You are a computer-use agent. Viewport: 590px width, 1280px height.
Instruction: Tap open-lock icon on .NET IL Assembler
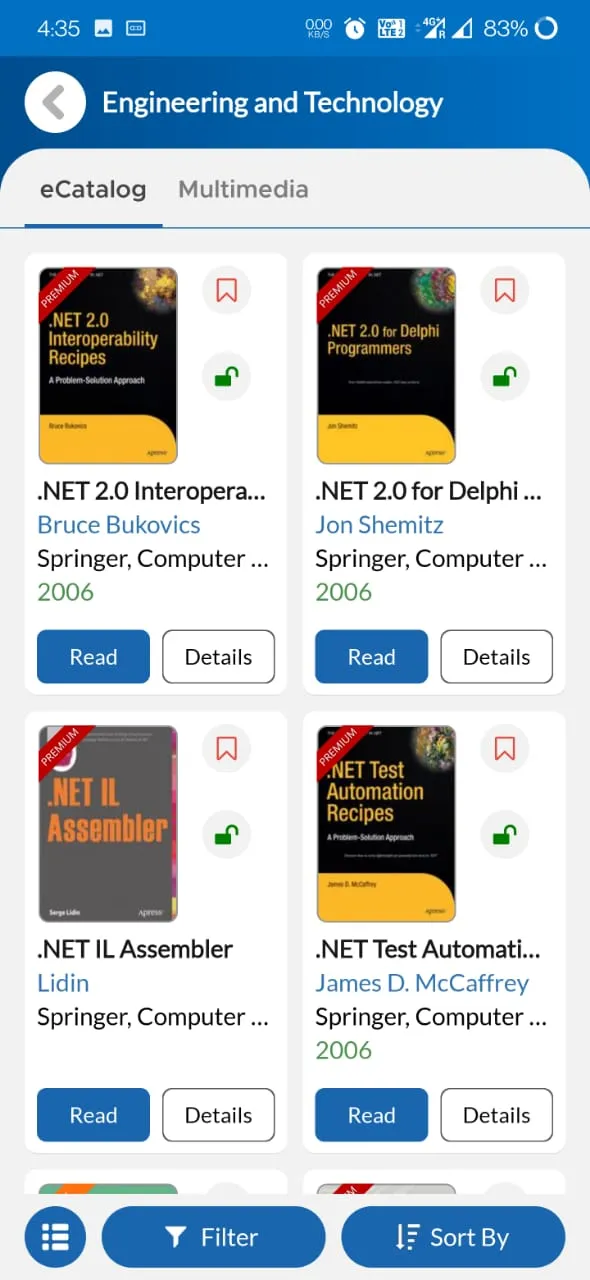click(226, 835)
